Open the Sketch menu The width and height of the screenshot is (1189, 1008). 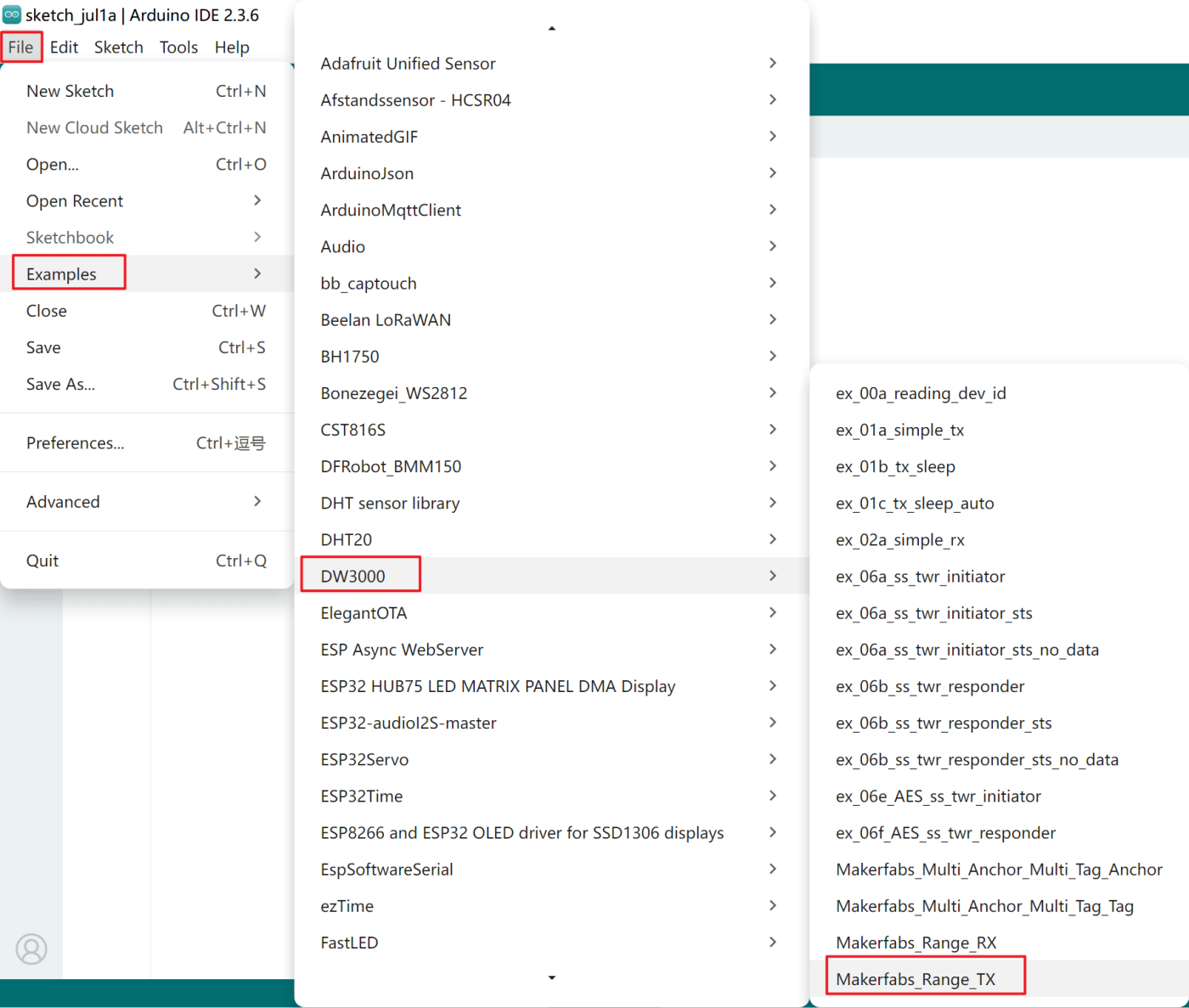(x=119, y=47)
